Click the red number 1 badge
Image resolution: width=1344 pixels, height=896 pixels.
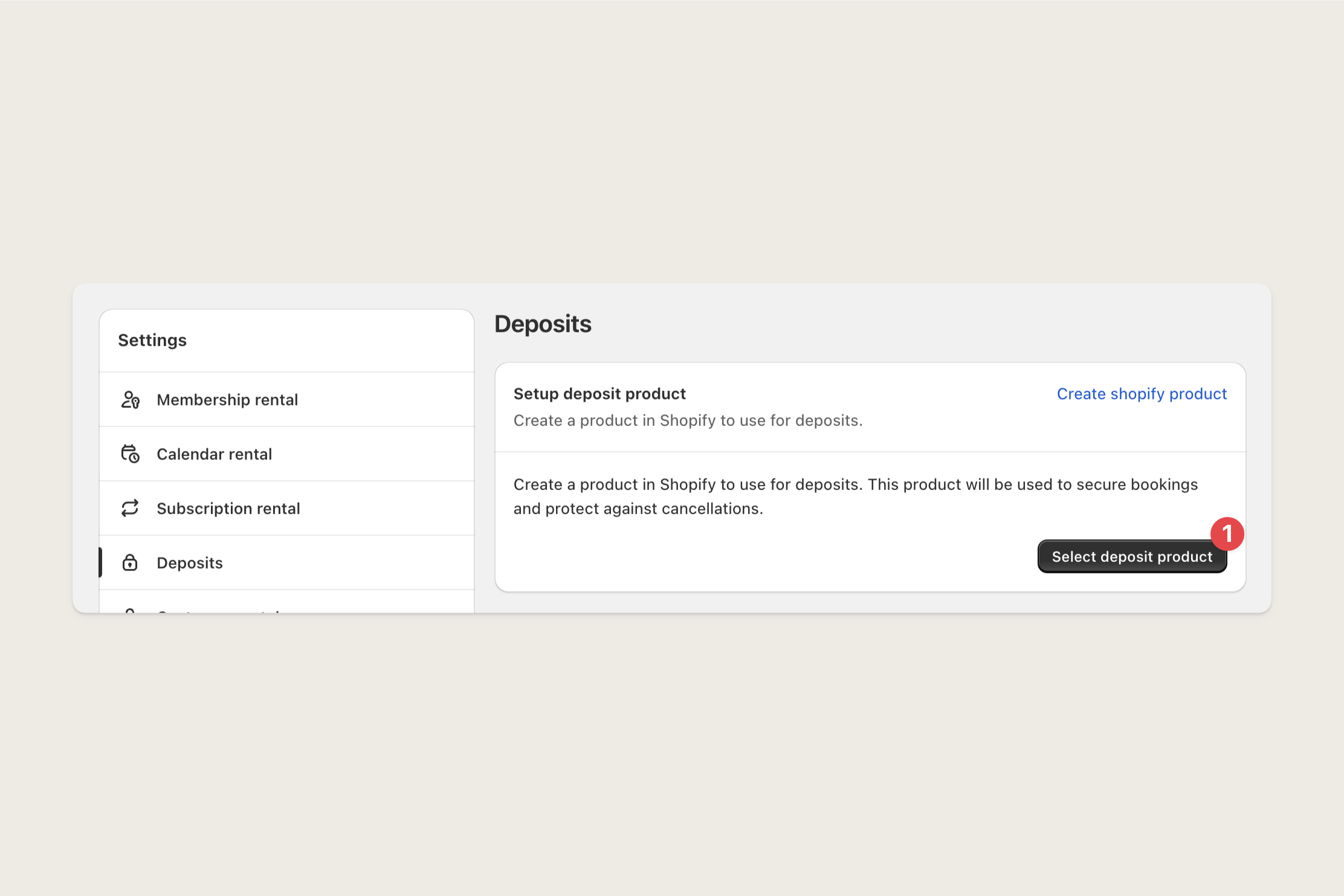coord(1227,533)
